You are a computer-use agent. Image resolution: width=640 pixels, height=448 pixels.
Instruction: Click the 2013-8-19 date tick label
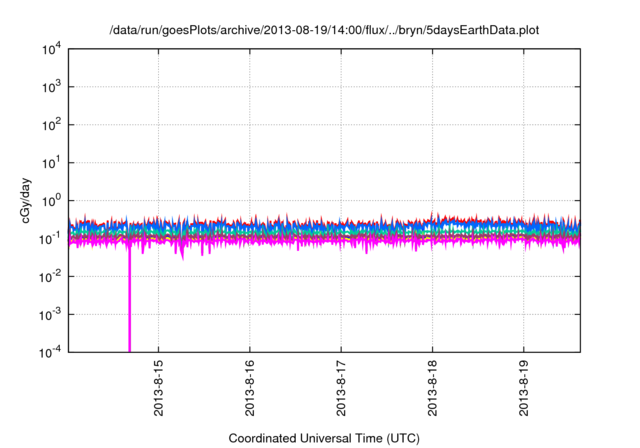pos(524,388)
